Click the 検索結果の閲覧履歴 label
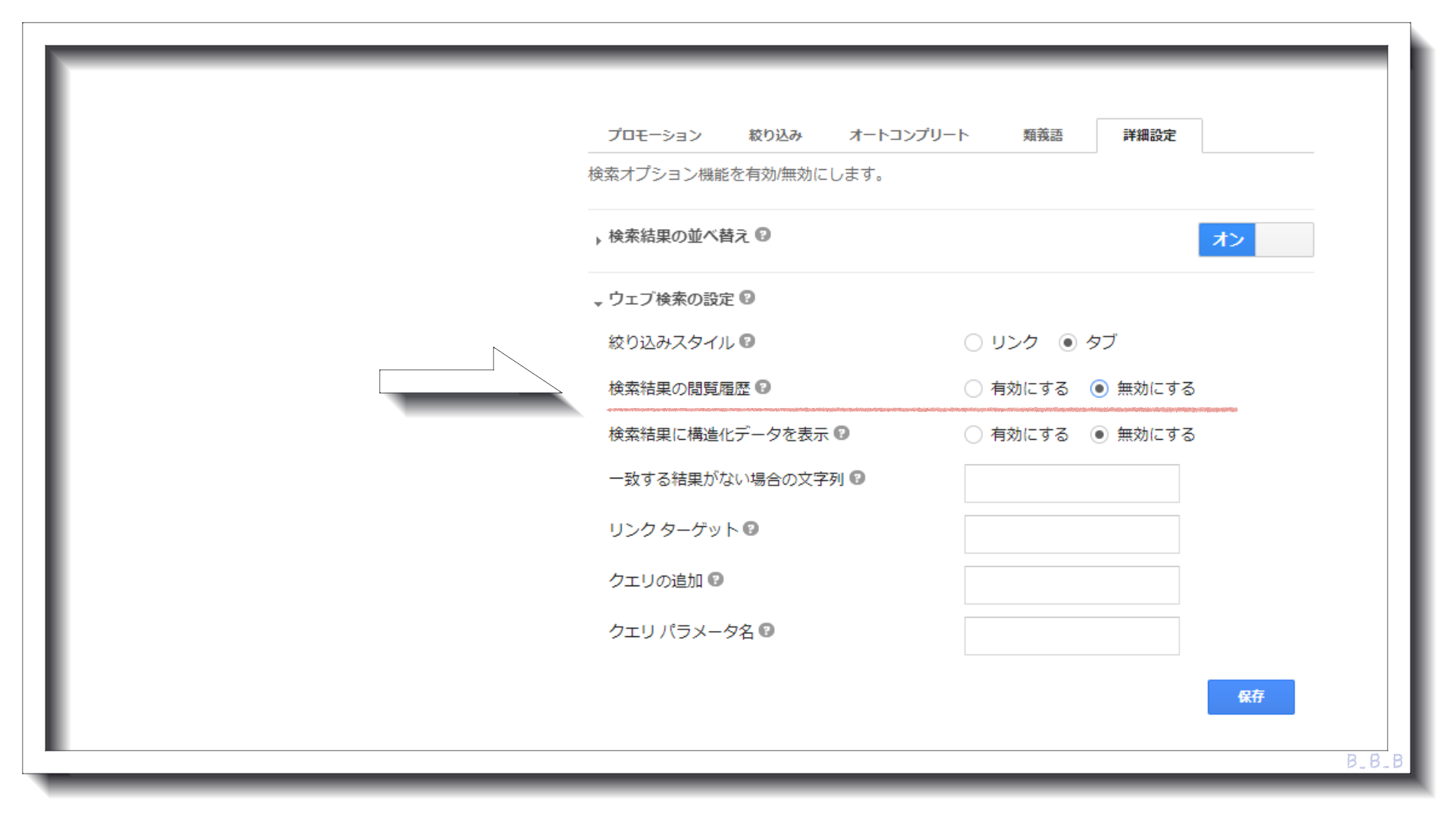The height and width of the screenshot is (819, 1456). [679, 388]
